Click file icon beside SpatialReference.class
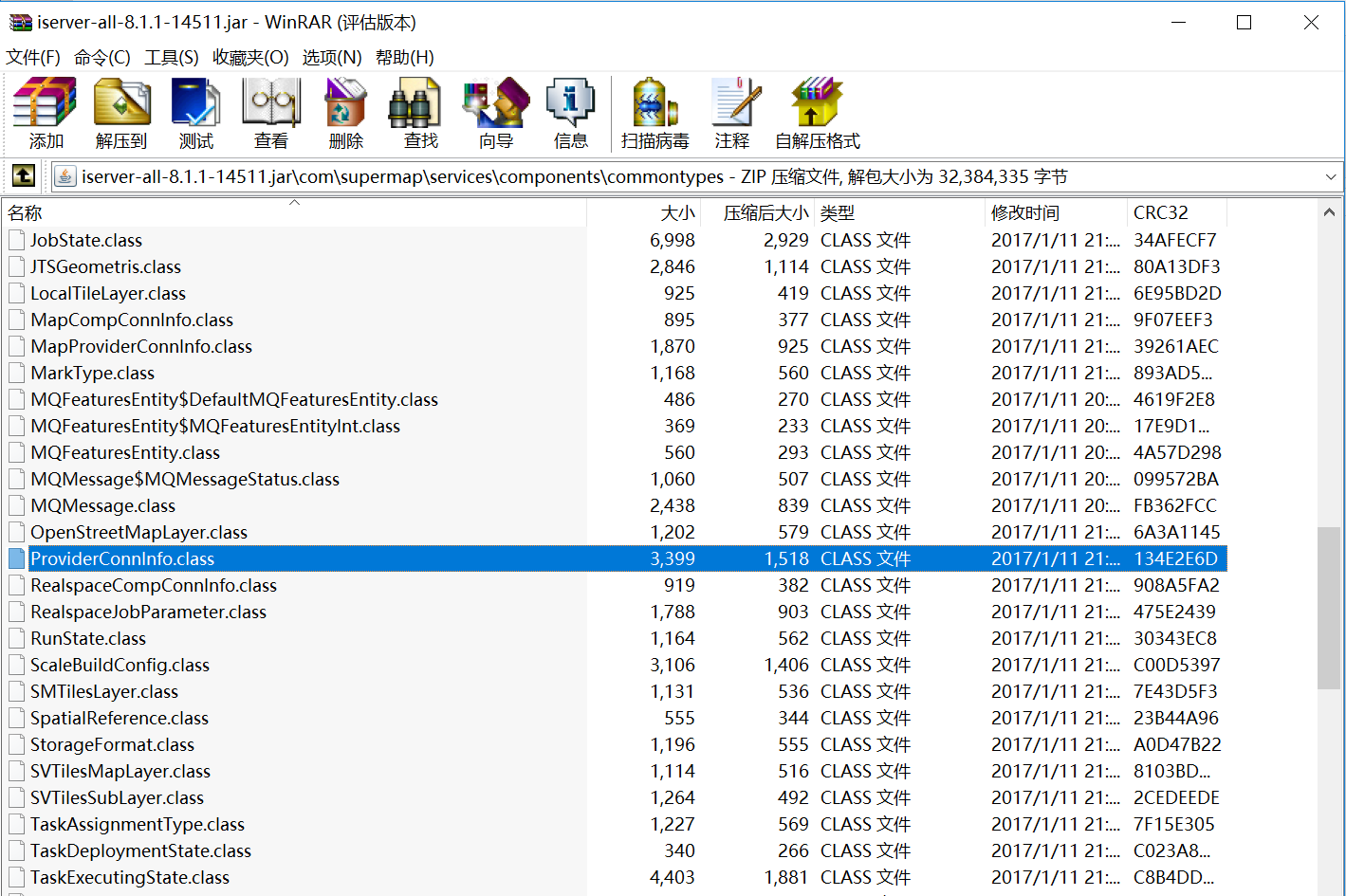The image size is (1346, 896). (x=16, y=718)
